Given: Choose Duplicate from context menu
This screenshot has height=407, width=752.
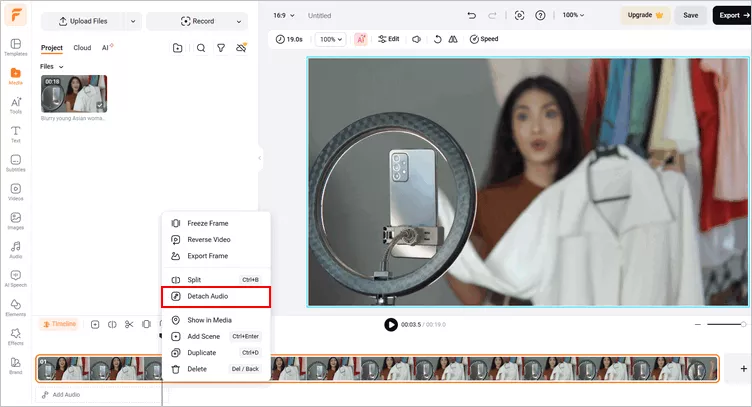Looking at the screenshot, I should 216,353.
